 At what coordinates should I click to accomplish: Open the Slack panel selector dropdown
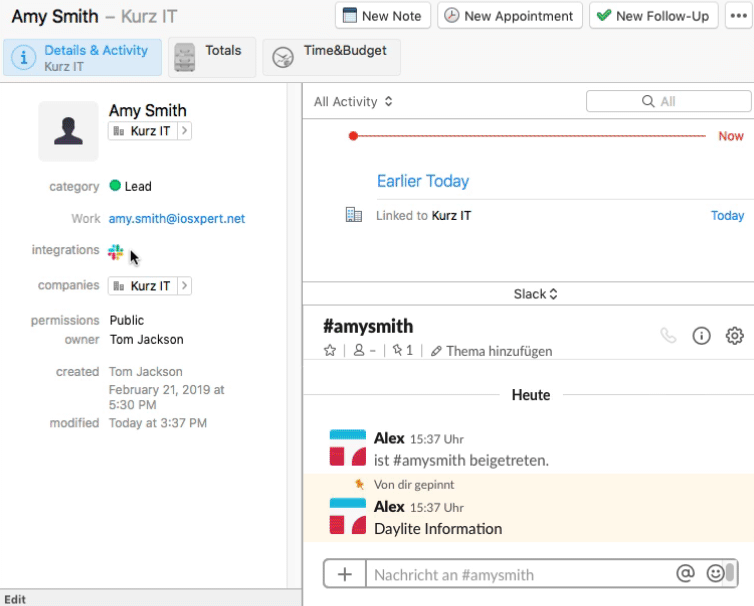(535, 294)
